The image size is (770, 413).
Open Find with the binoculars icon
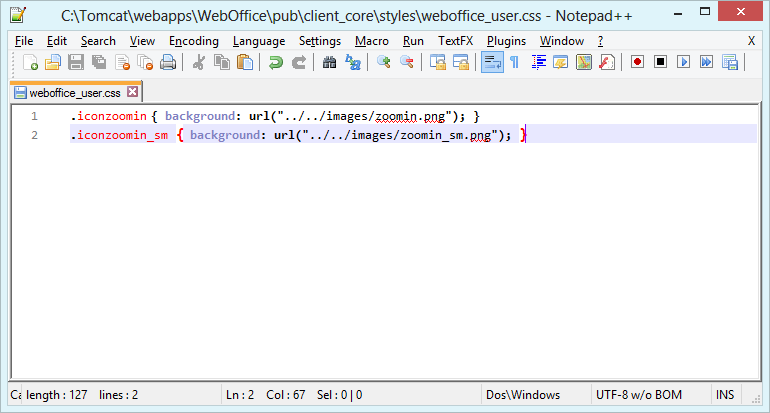330,62
